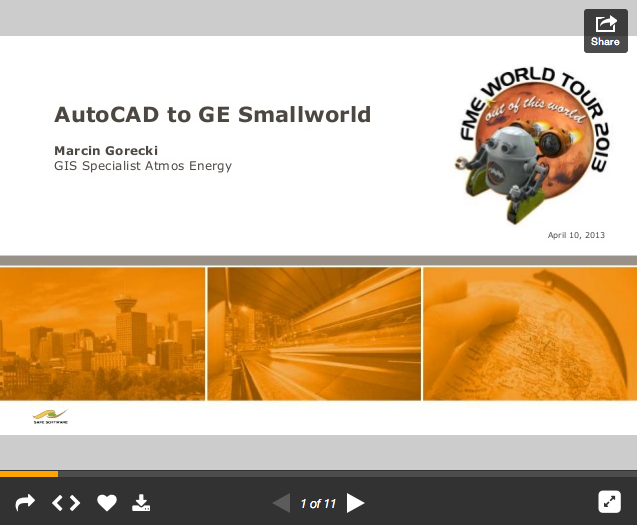The image size is (637, 525).
Task: Download the slides with the download icon
Action: 141,503
